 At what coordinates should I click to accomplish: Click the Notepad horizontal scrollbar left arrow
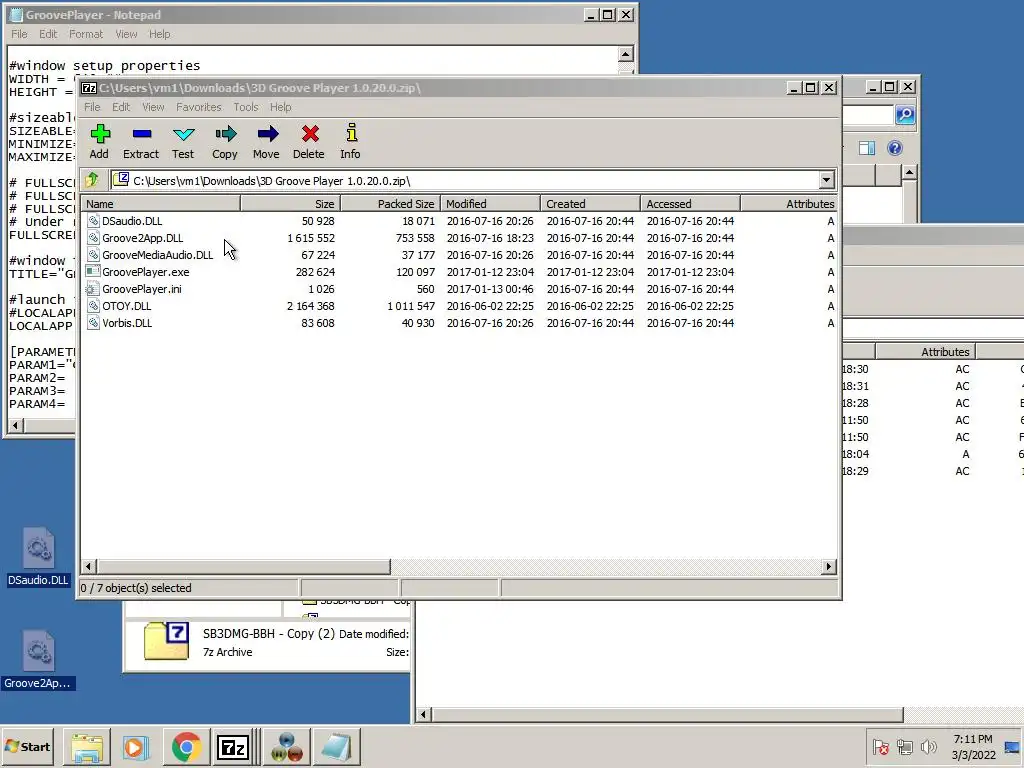coord(16,426)
